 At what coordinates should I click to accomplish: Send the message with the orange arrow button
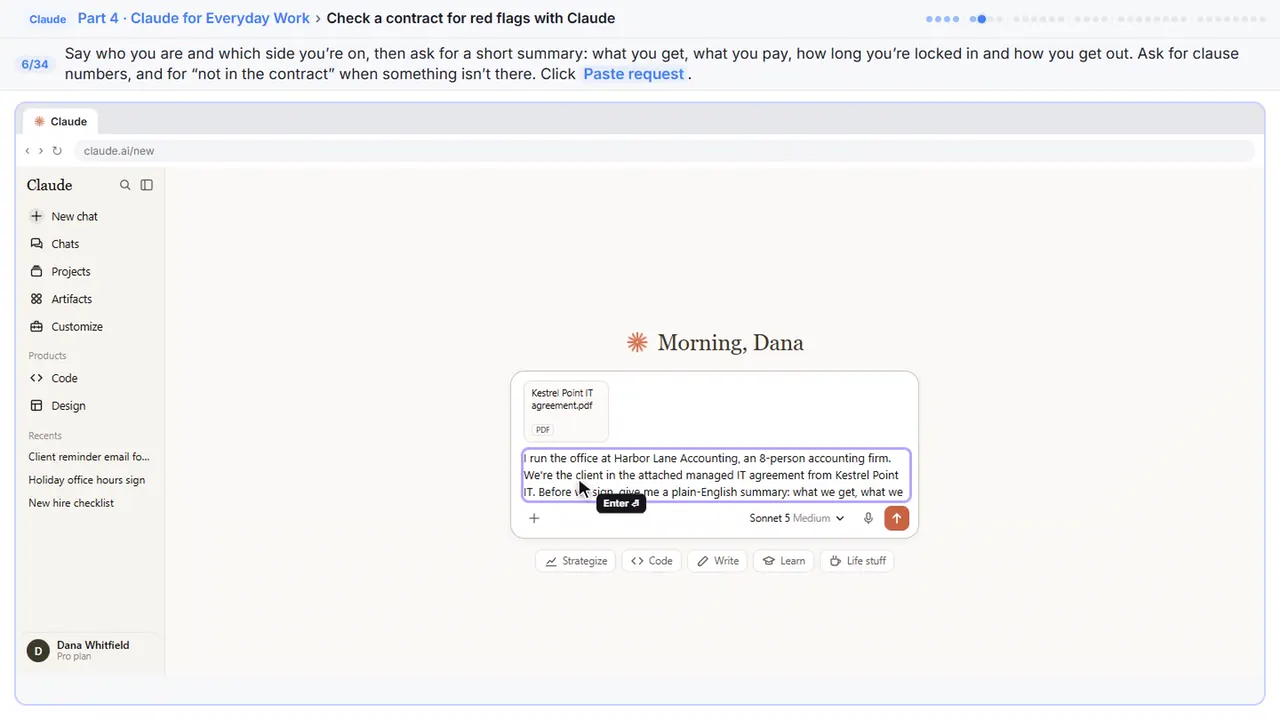click(x=896, y=518)
